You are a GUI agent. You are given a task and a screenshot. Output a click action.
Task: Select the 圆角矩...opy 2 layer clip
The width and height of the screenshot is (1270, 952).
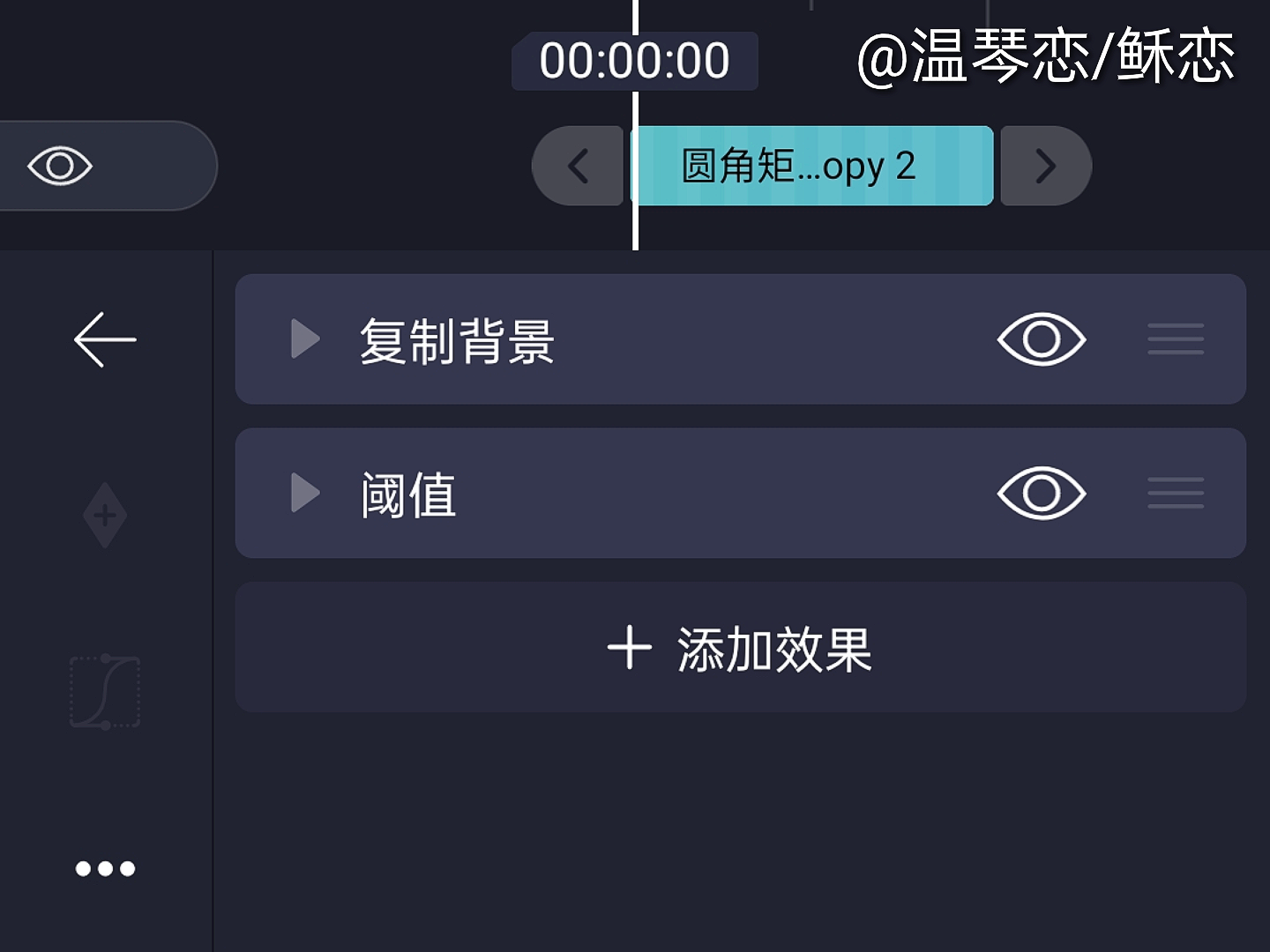point(813,166)
